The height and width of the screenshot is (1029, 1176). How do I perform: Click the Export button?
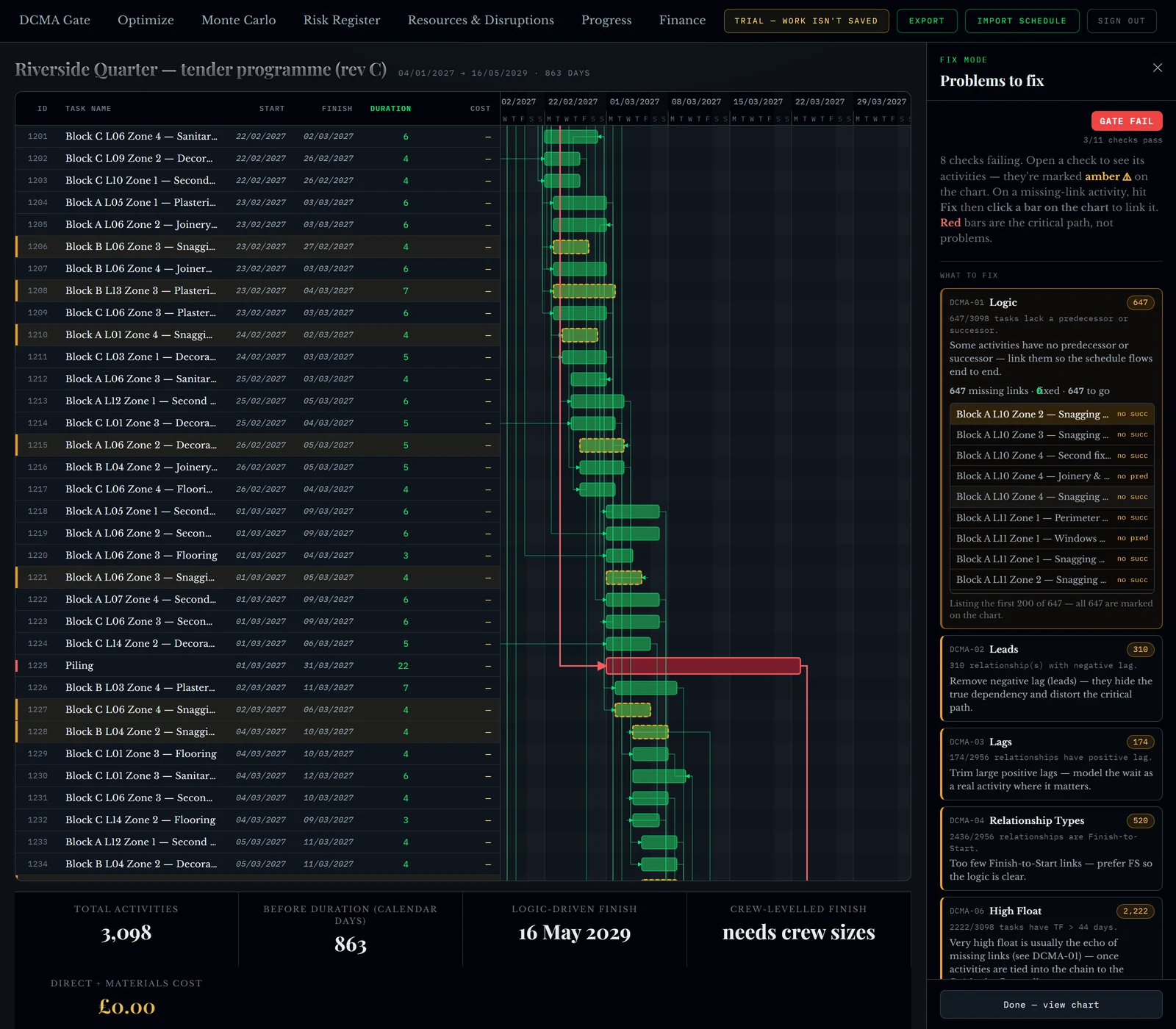pos(927,21)
